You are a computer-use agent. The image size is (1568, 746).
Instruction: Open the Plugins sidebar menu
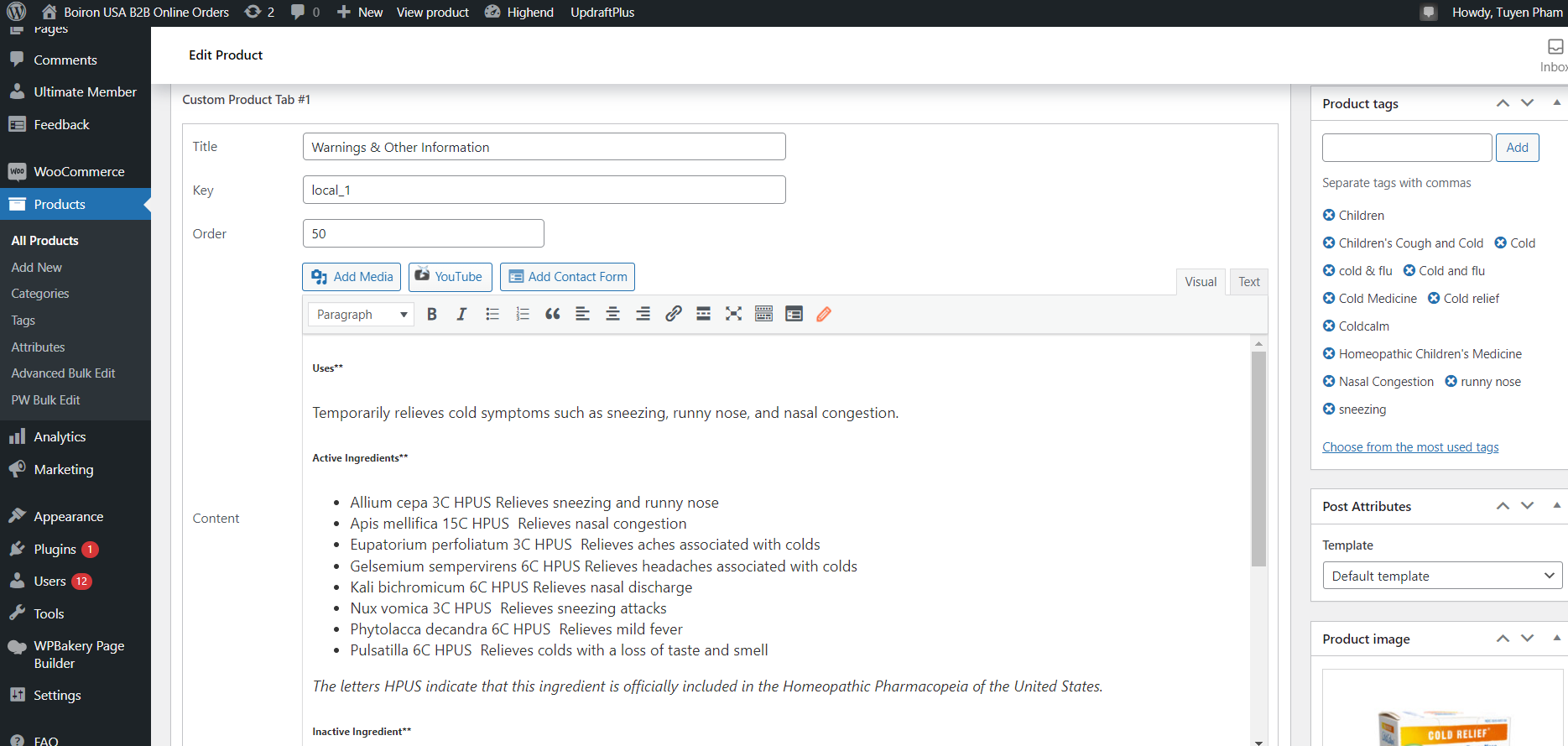click(x=76, y=549)
